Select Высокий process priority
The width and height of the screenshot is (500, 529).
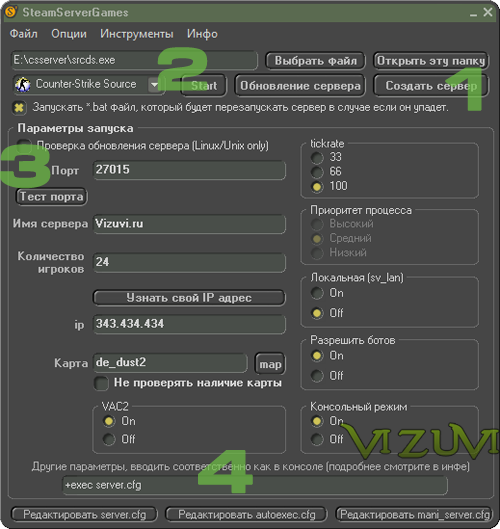point(317,224)
